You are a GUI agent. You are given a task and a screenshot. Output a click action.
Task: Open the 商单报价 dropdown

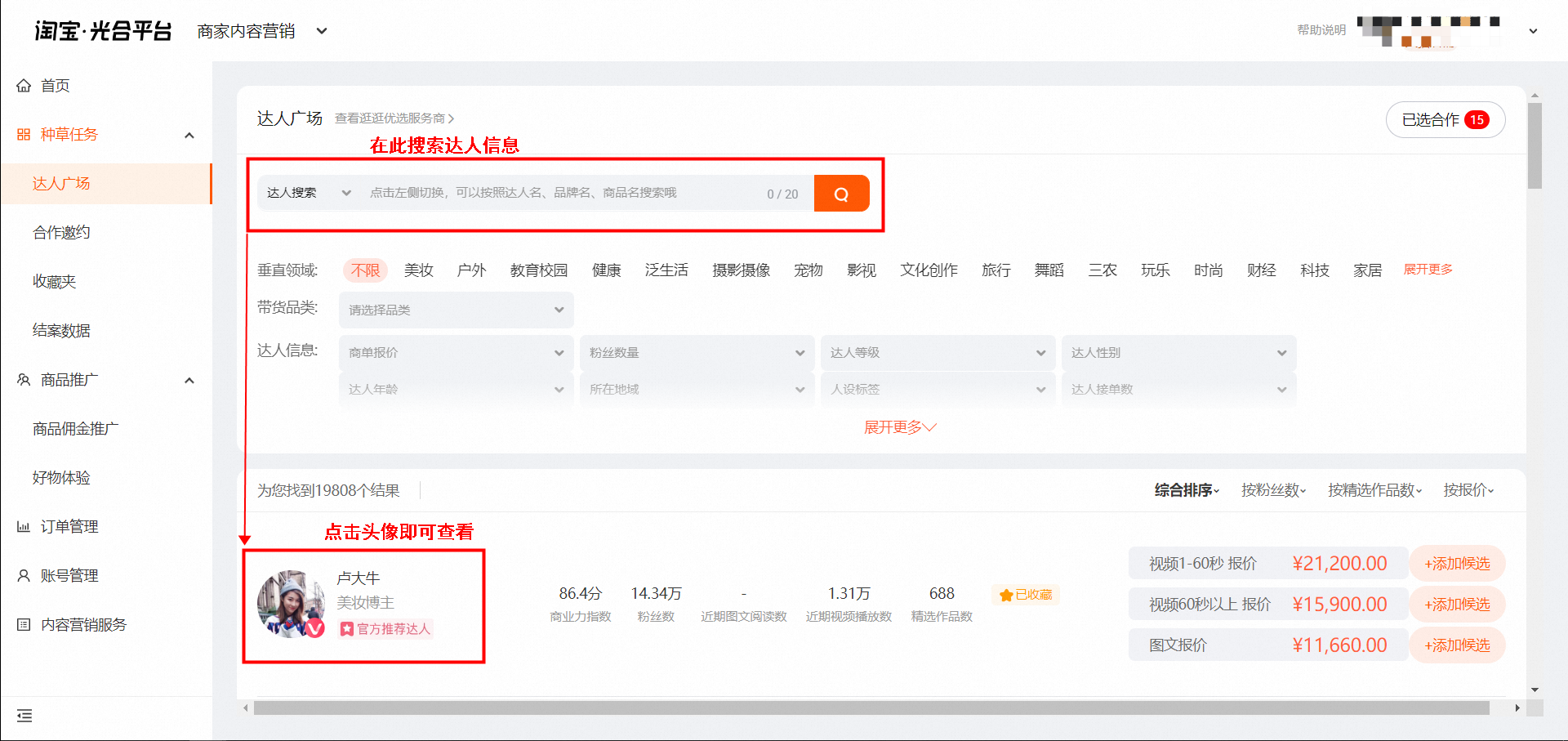click(457, 352)
